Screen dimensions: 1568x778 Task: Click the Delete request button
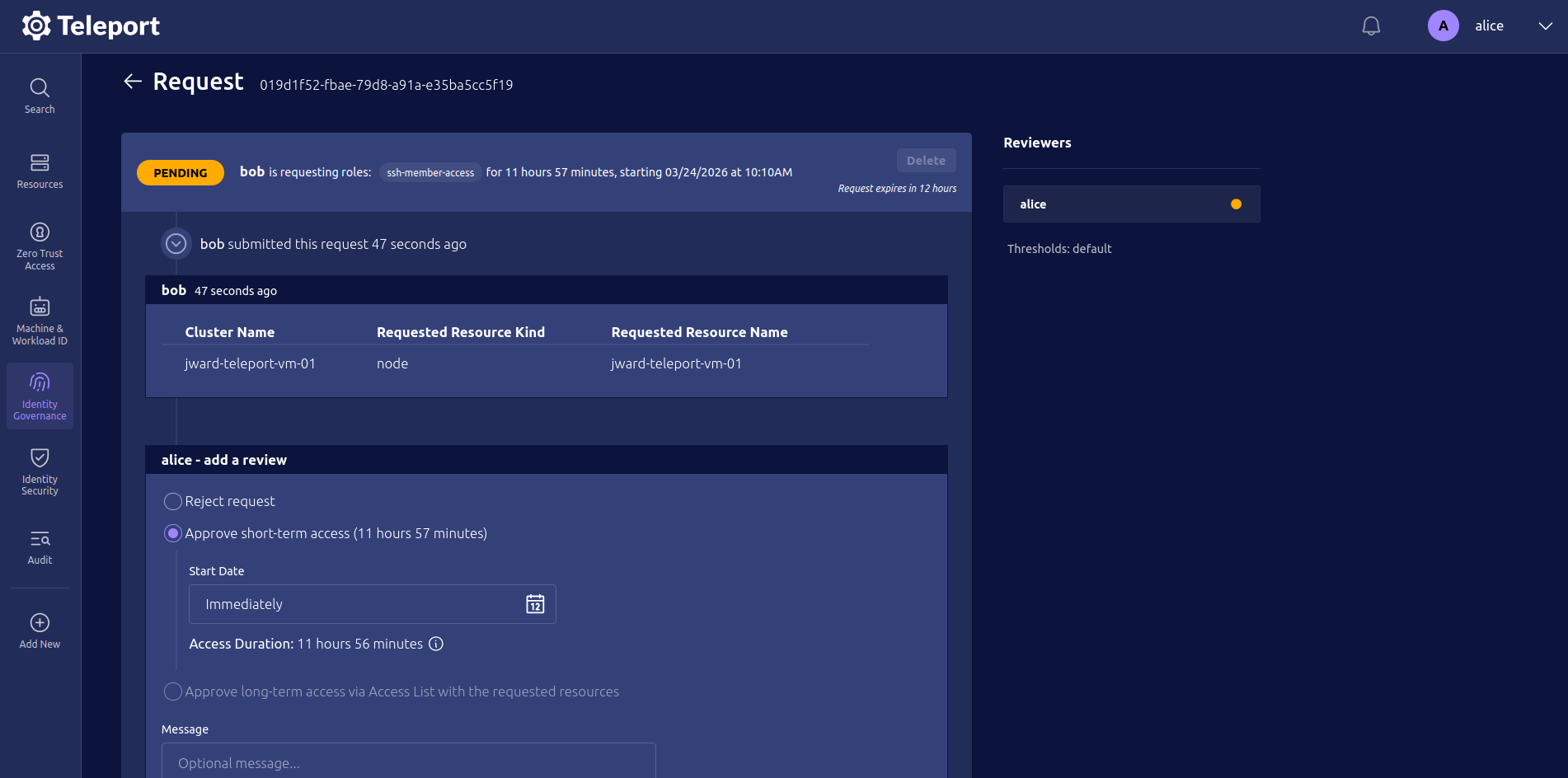[926, 161]
